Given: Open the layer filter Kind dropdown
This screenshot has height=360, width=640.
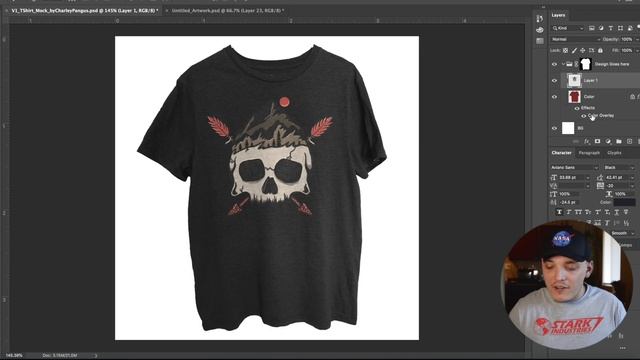Looking at the screenshot, I should point(569,28).
